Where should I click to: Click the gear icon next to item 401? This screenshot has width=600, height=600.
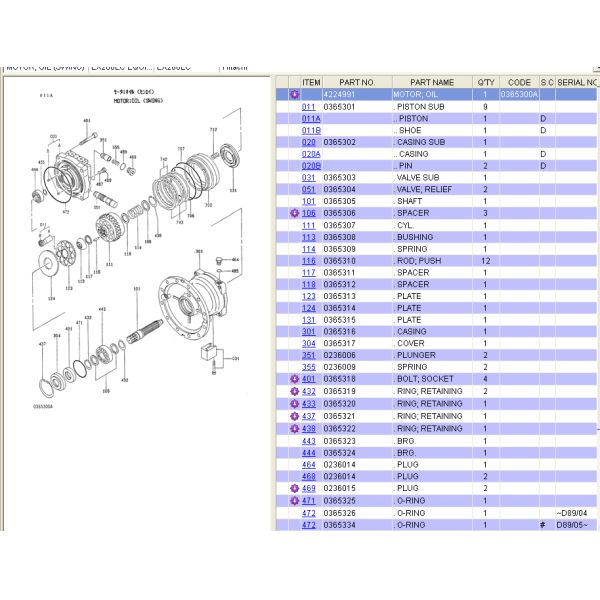[294, 380]
